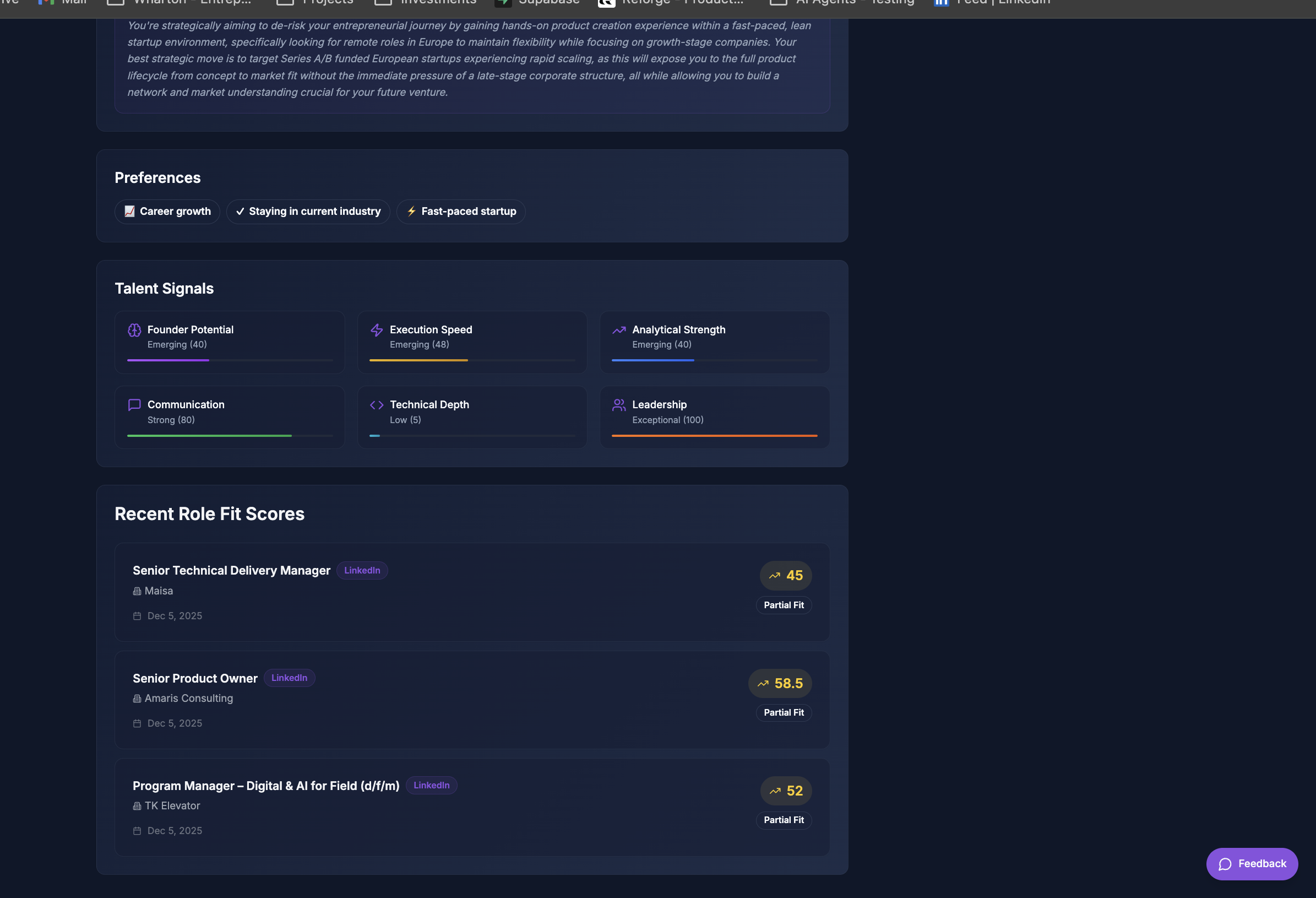Click the Leadership people icon
The width and height of the screenshot is (1316, 898).
(619, 404)
